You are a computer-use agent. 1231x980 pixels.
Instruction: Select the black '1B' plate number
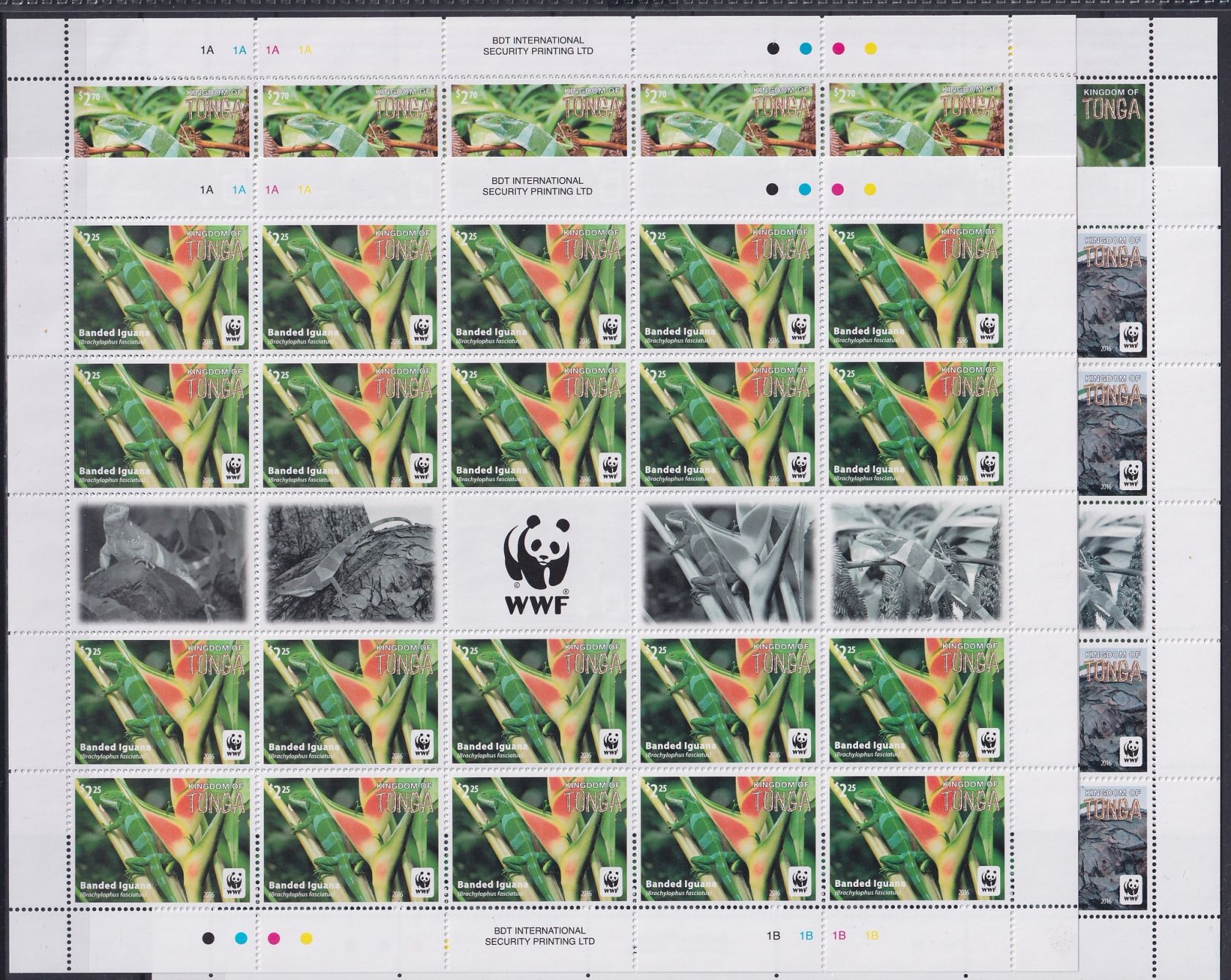click(772, 935)
